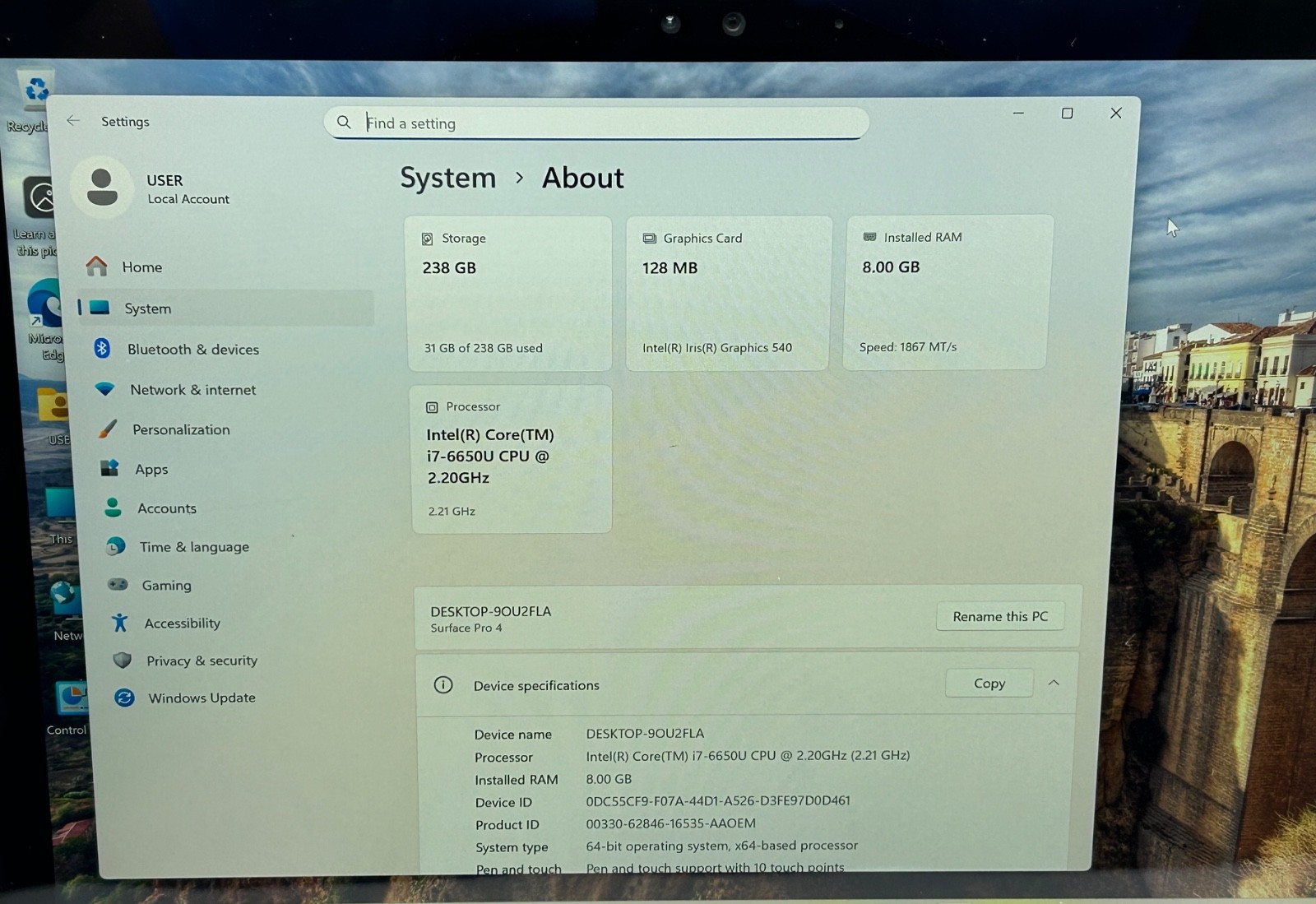Click the Time & language globe icon
The width and height of the screenshot is (1316, 904).
116,546
